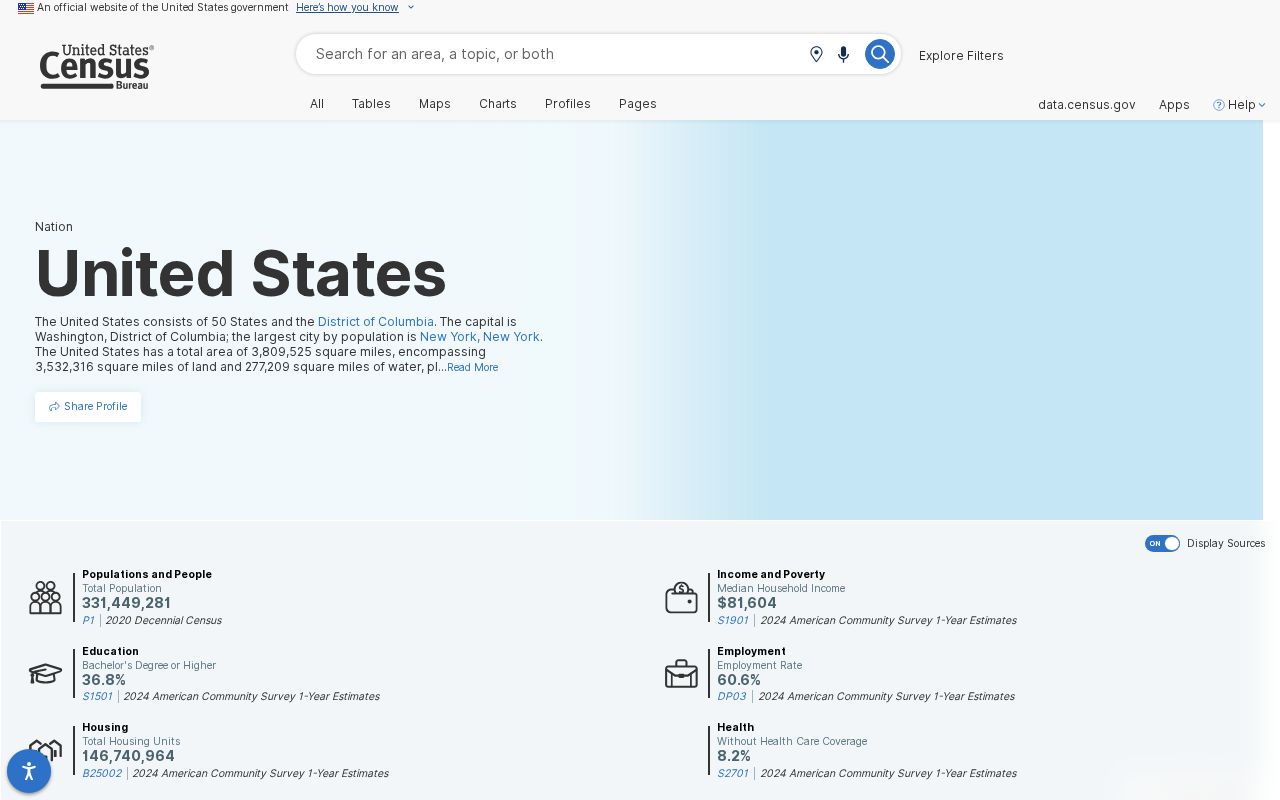Select the All tab
This screenshot has height=800, width=1280.
click(x=317, y=104)
